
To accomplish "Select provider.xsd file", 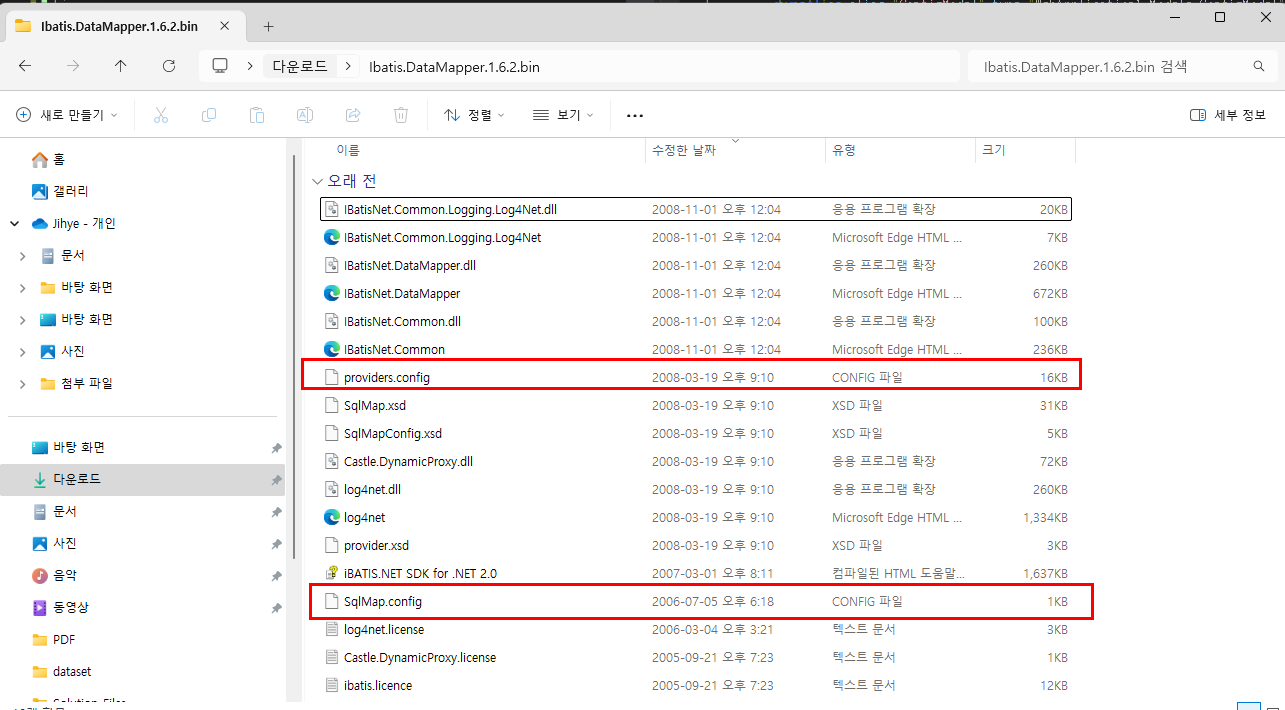I will (x=697, y=546).
